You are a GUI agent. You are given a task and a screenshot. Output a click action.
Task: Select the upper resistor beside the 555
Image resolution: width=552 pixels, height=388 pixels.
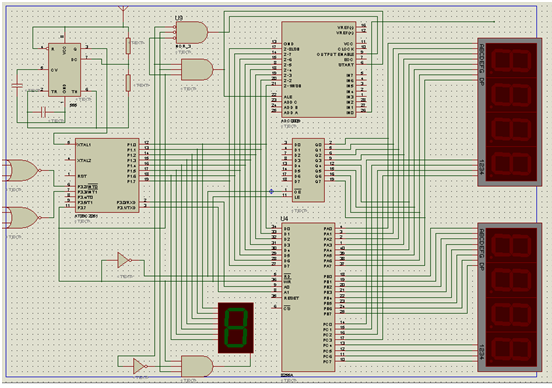coord(128,46)
